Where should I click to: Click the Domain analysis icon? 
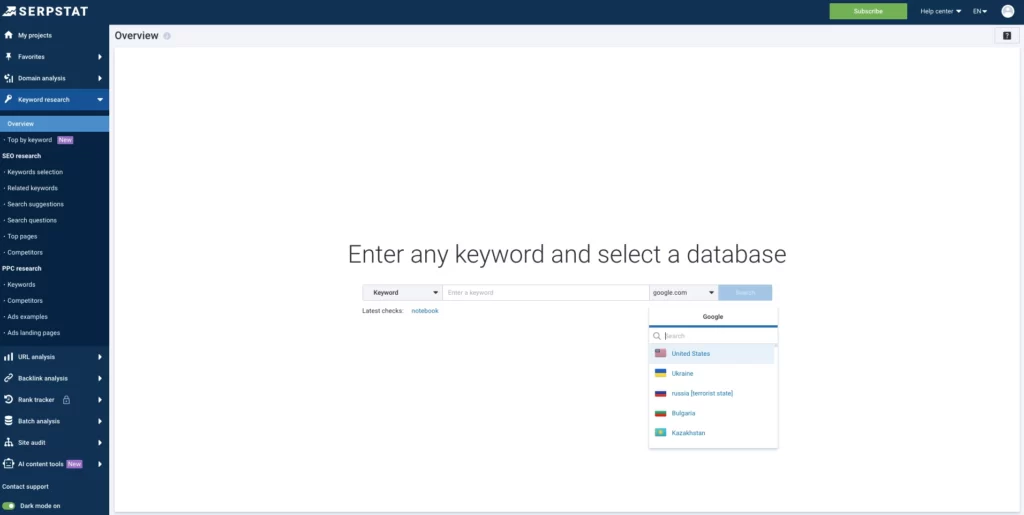pyautogui.click(x=8, y=78)
